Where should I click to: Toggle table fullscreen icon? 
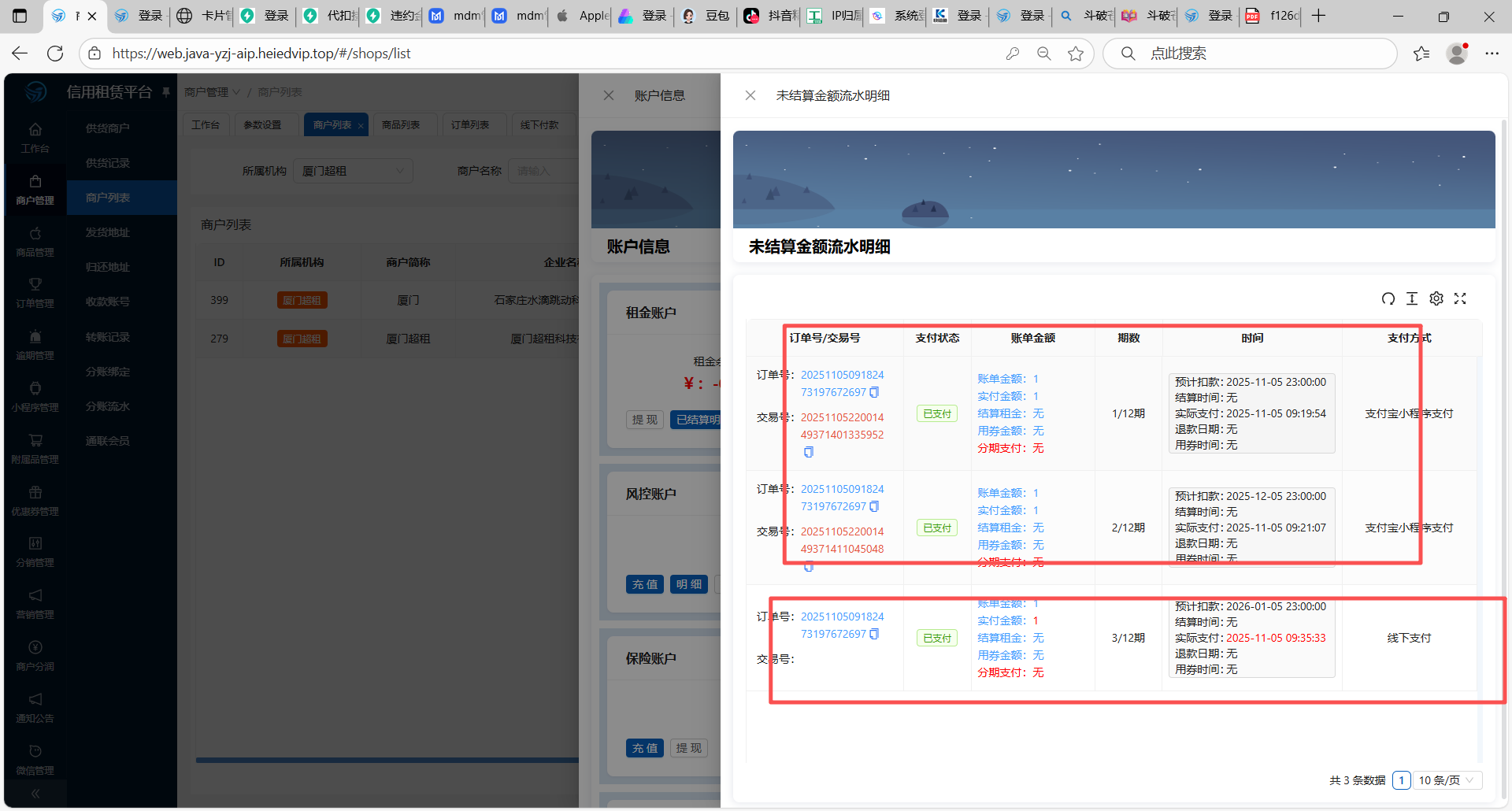coord(1460,298)
